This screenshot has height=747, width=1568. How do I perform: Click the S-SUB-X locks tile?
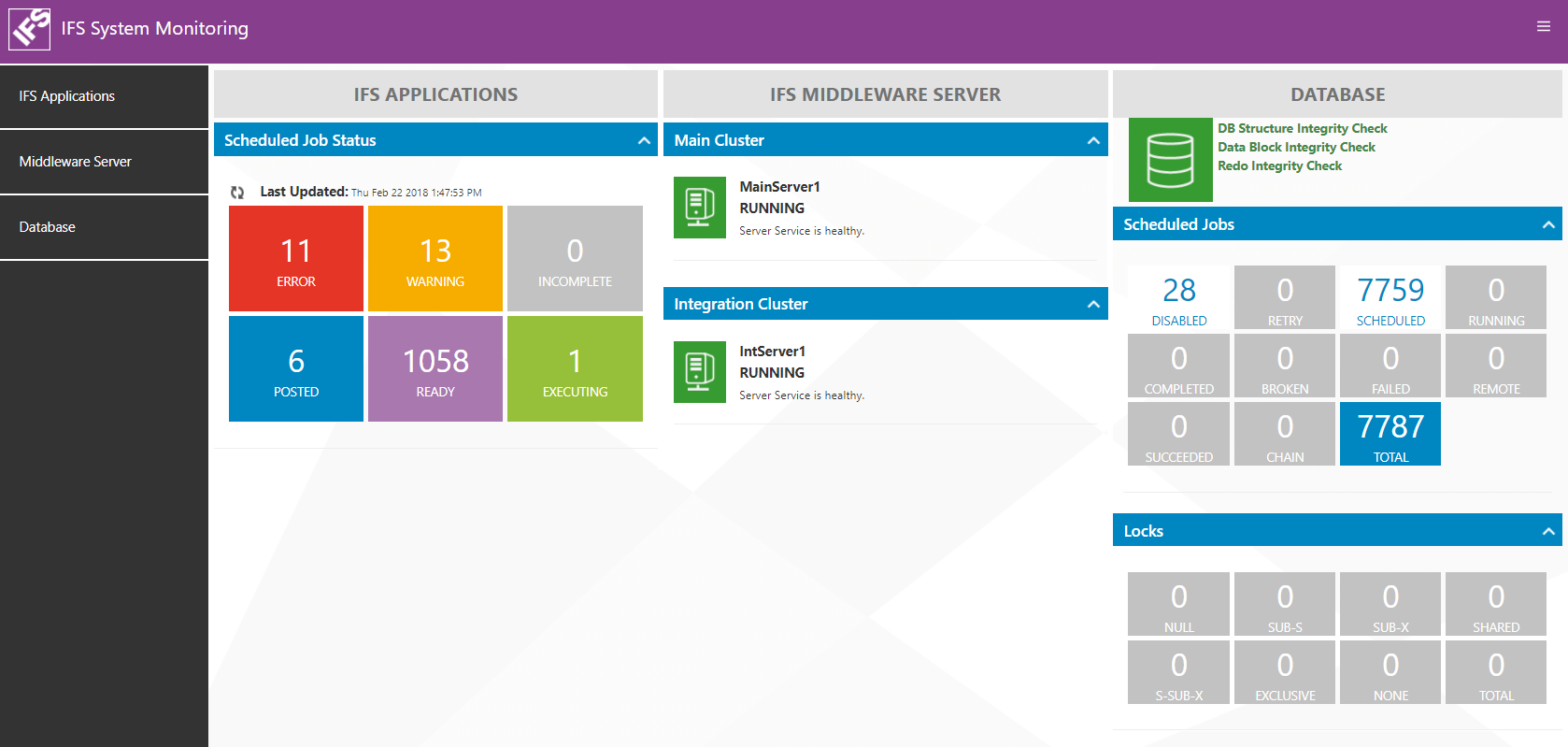(x=1179, y=672)
